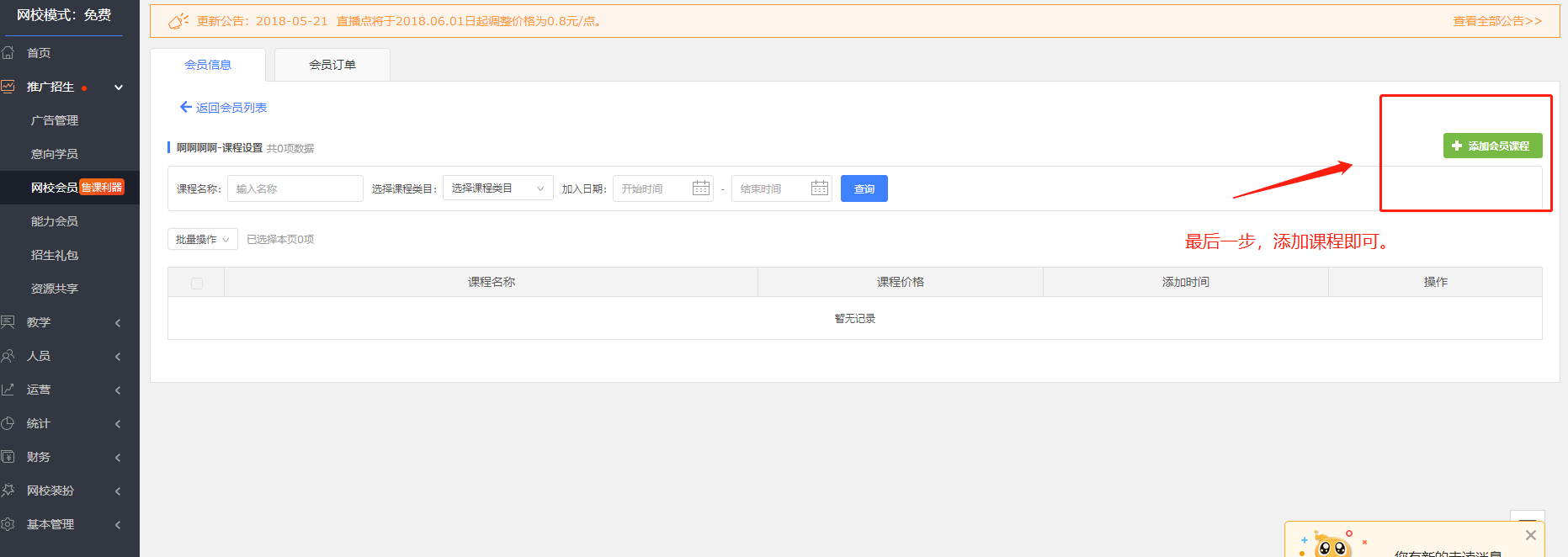Viewport: 1568px width, 557px height.
Task: Click the 基本管理 gear icon
Action: [x=8, y=524]
